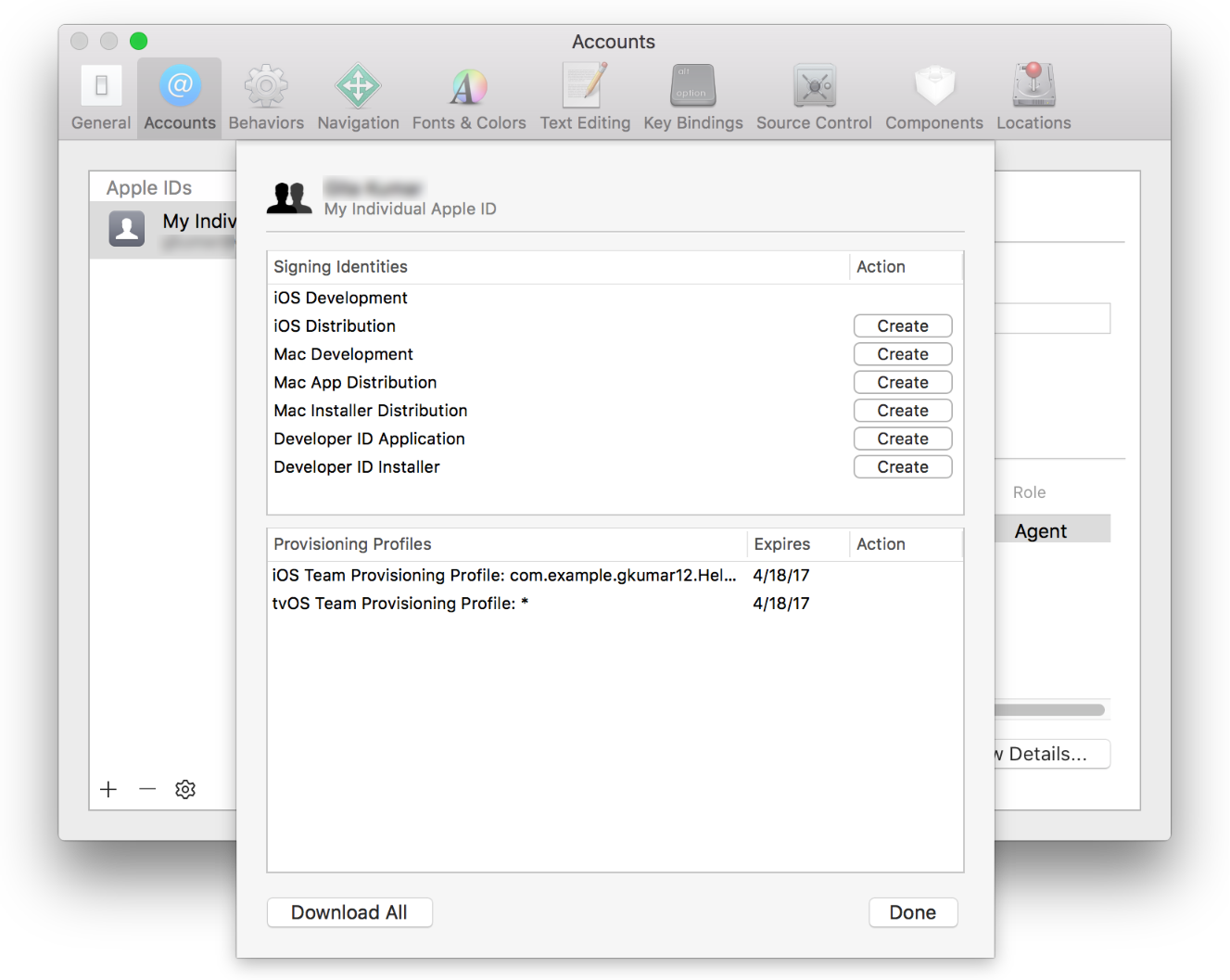Select the My Individual Apple ID avatar
The height and width of the screenshot is (980, 1230).
127,228
